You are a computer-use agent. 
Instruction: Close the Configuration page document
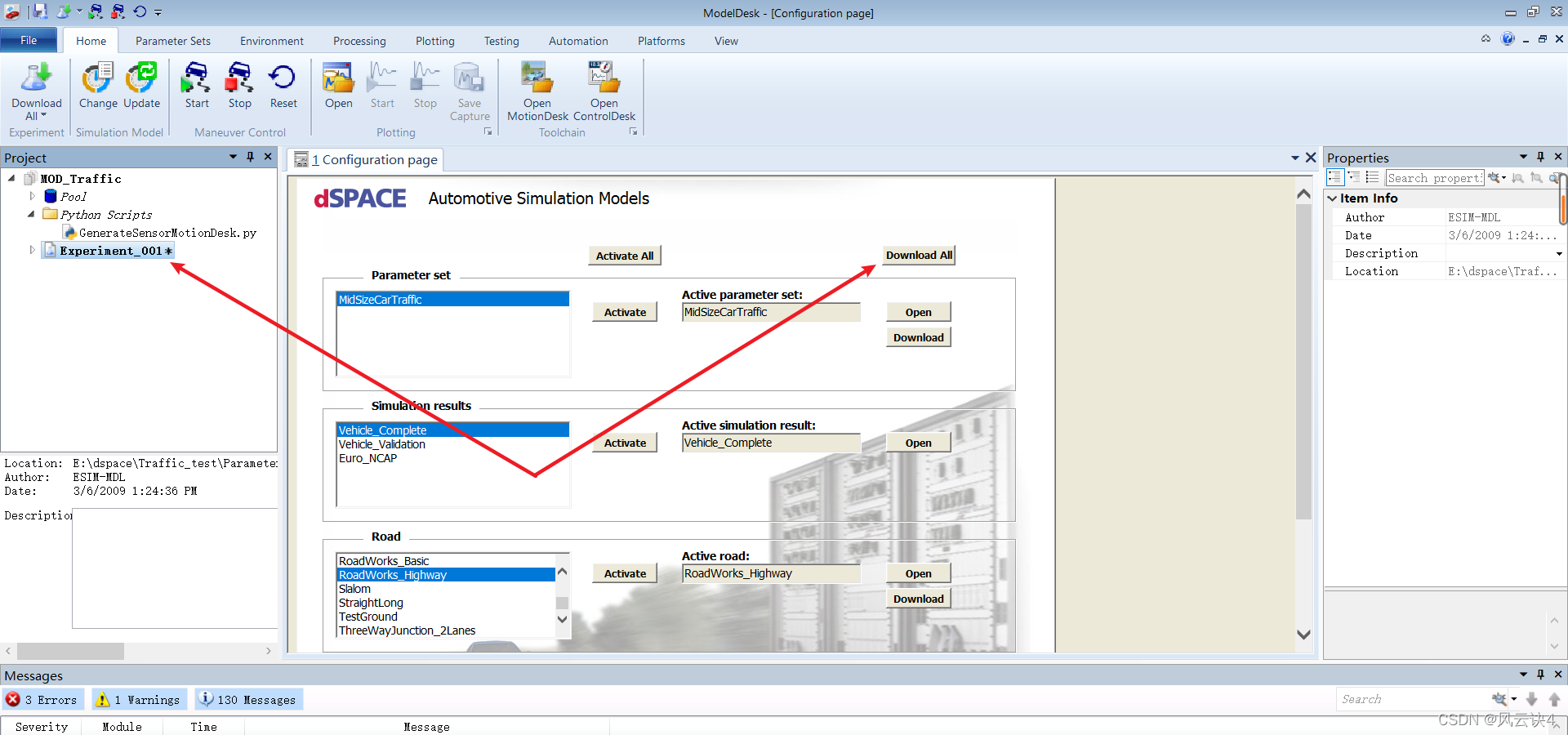point(1311,158)
